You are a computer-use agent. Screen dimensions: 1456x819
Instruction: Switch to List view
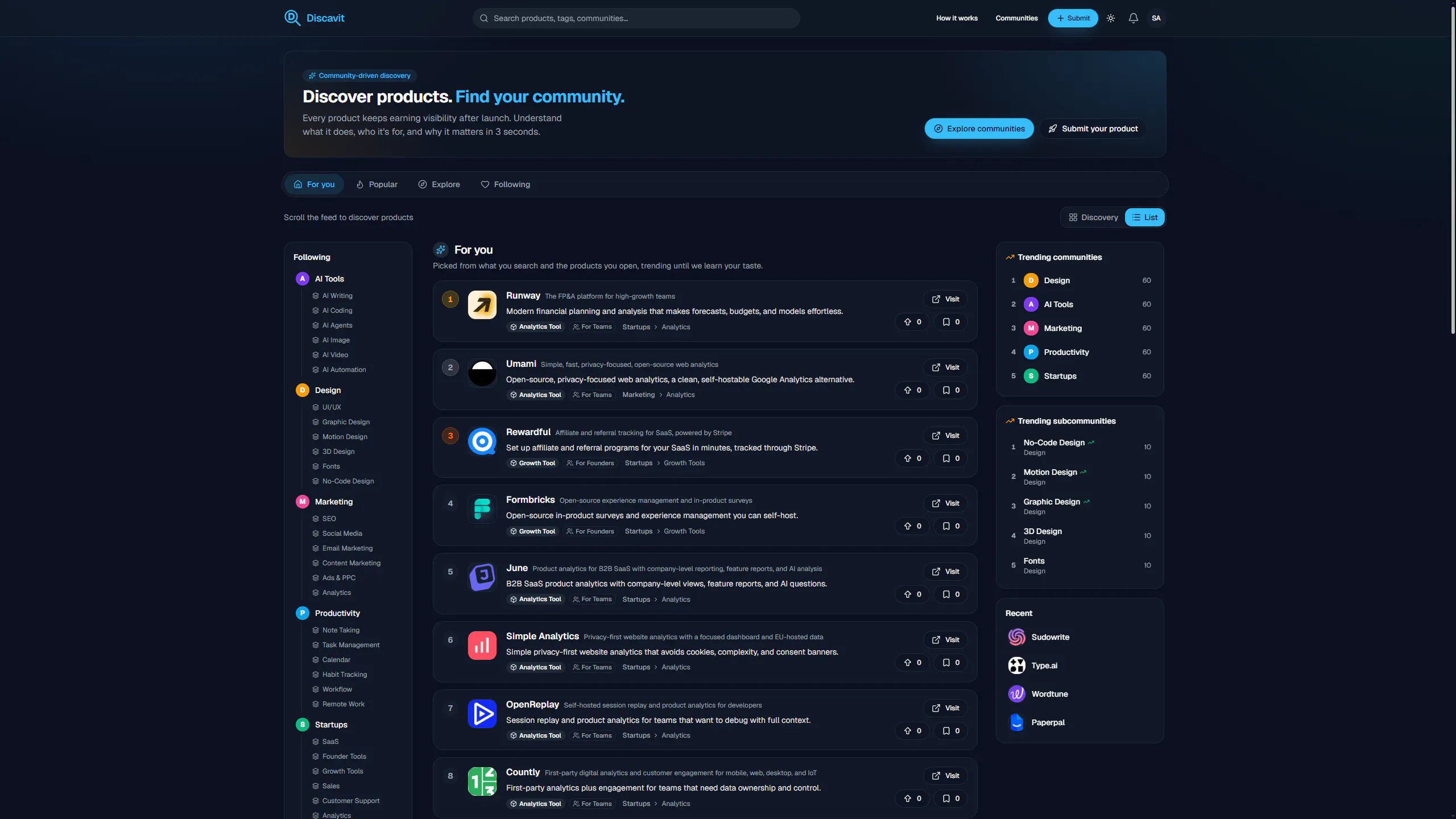pos(1145,217)
